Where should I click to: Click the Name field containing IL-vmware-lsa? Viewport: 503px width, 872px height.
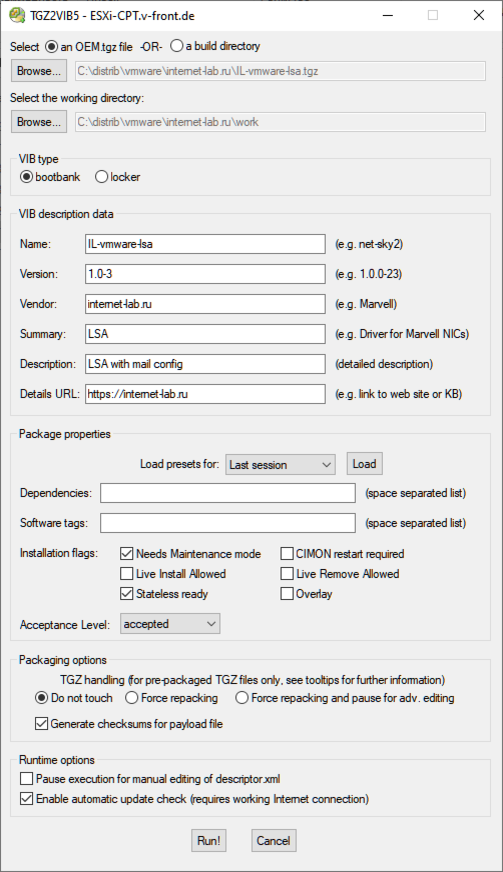coord(205,244)
